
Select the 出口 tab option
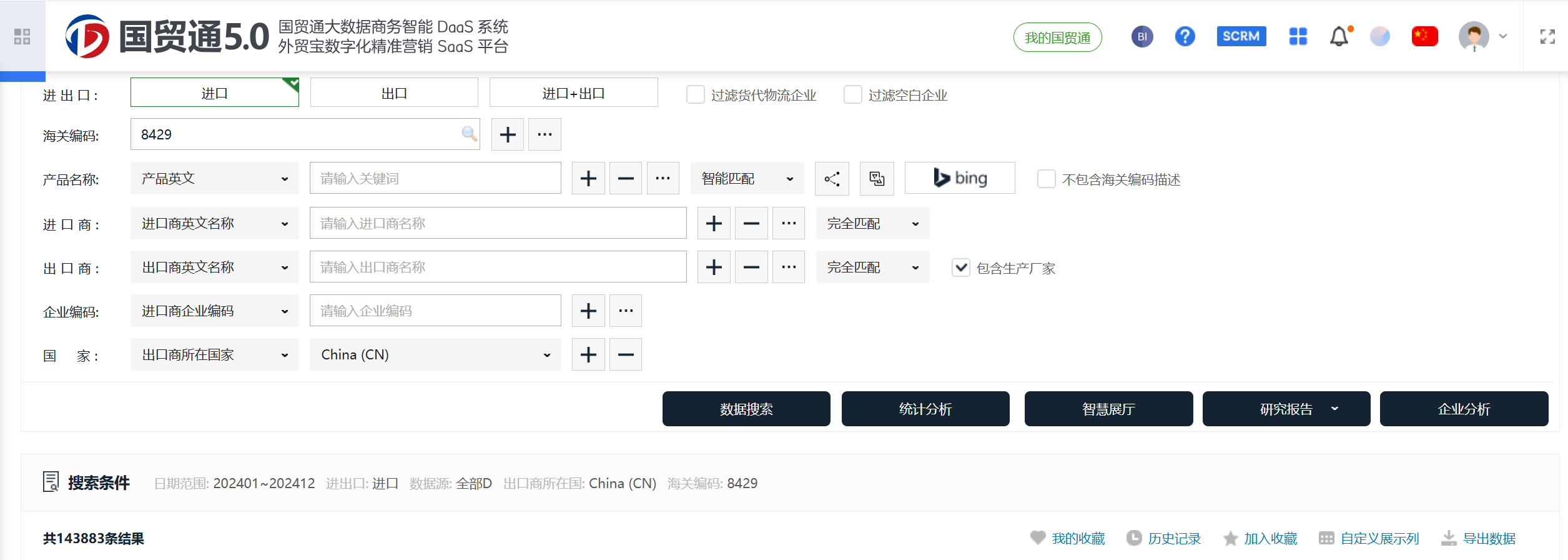394,93
